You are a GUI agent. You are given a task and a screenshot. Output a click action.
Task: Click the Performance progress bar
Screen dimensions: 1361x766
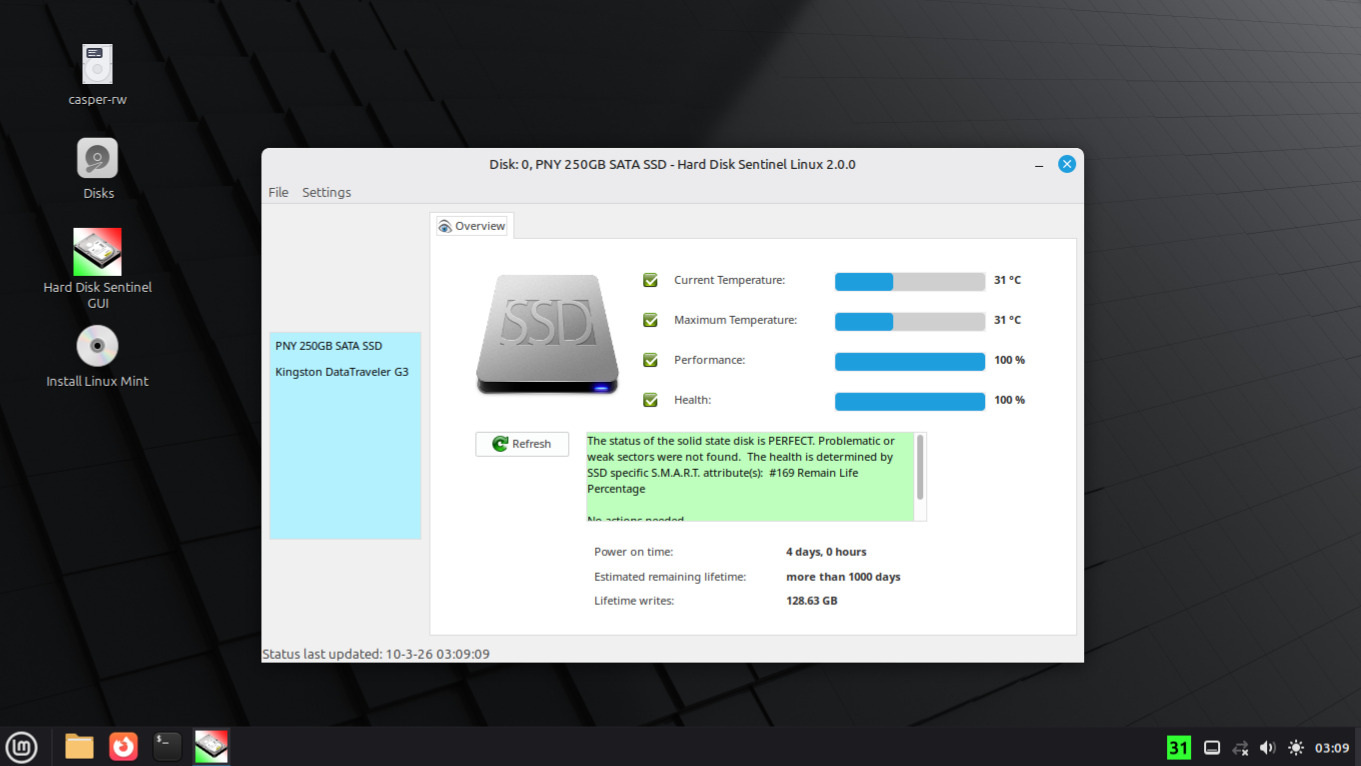[x=910, y=362]
